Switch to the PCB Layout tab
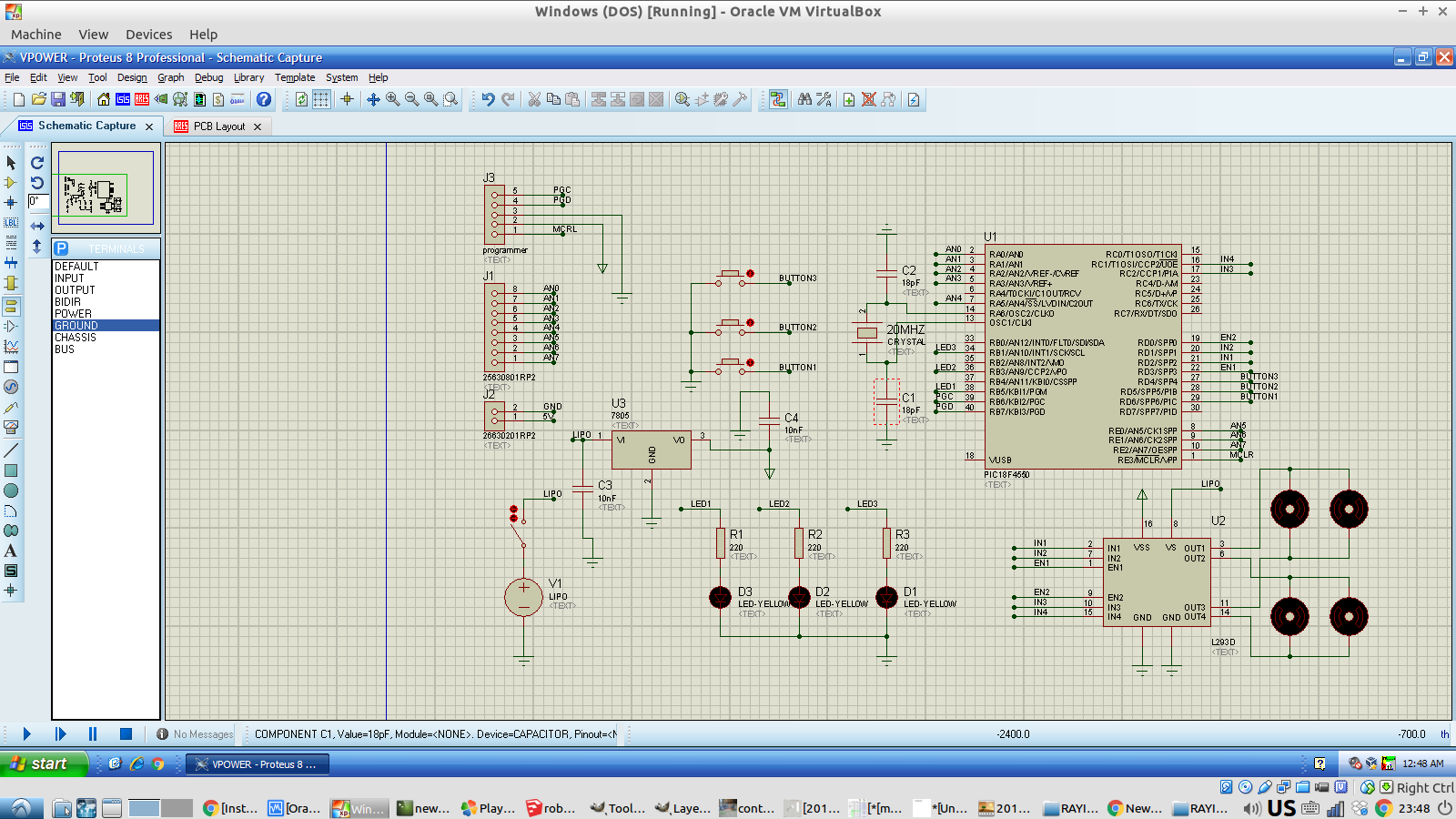1456x819 pixels. [218, 126]
